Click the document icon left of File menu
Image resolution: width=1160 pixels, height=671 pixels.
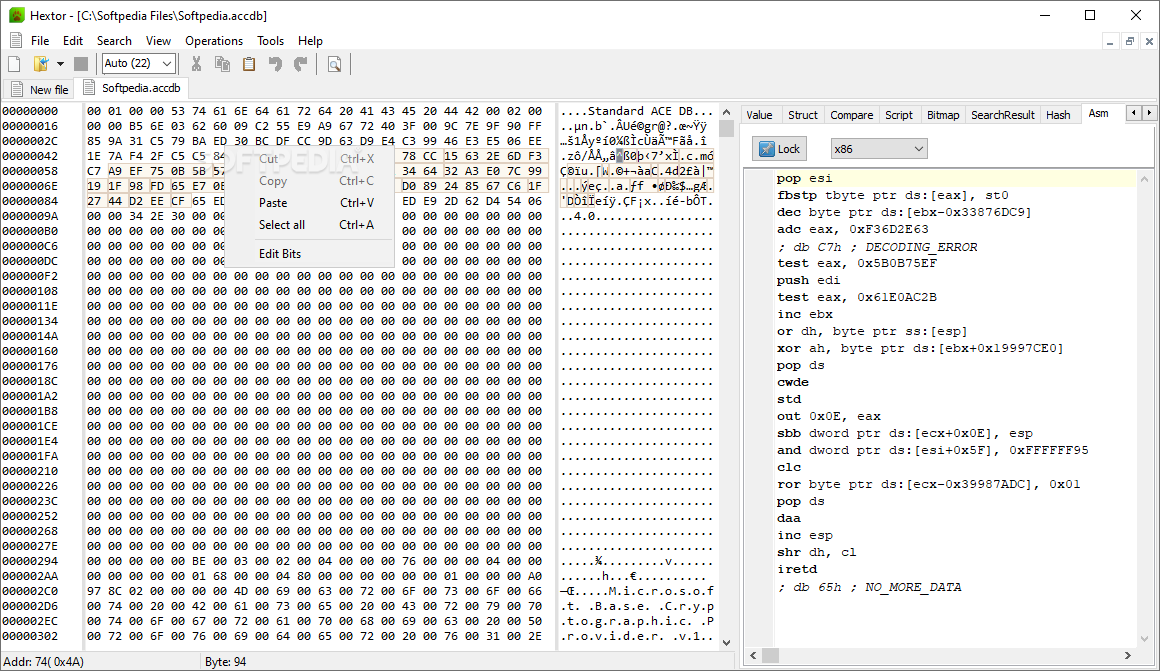click(16, 41)
